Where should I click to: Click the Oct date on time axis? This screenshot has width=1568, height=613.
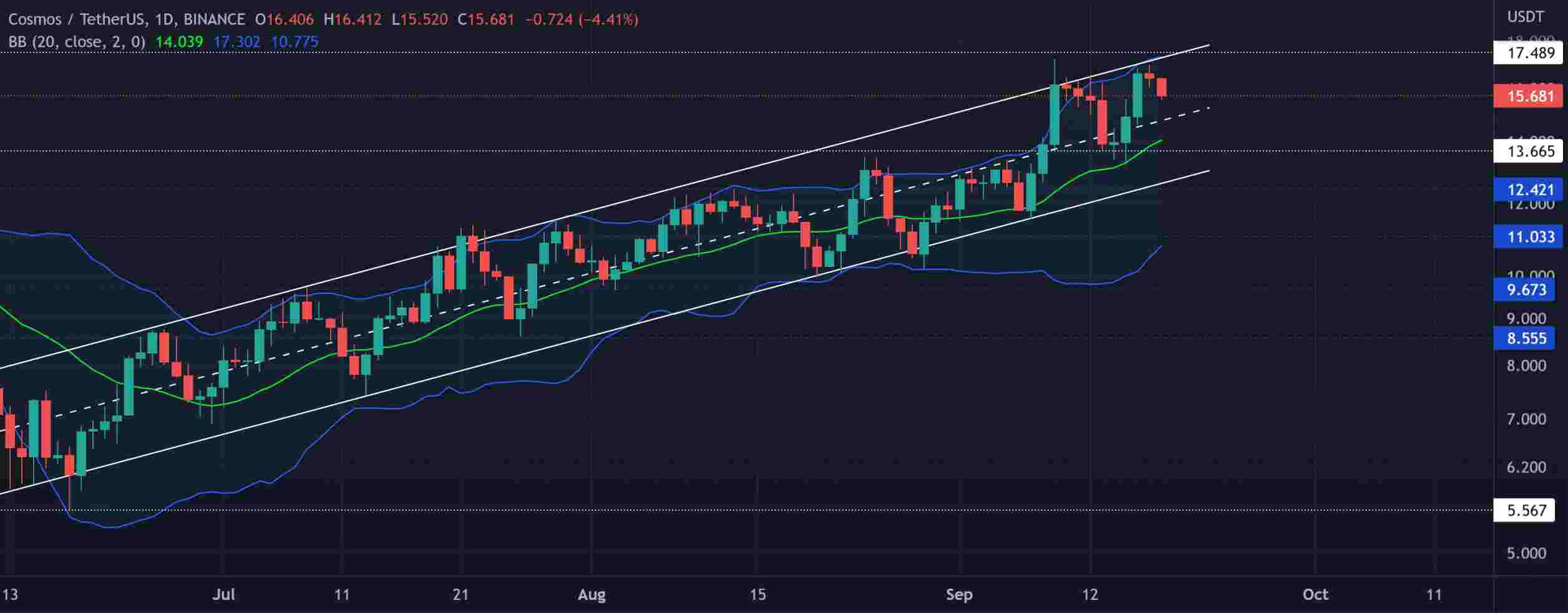[x=1315, y=595]
